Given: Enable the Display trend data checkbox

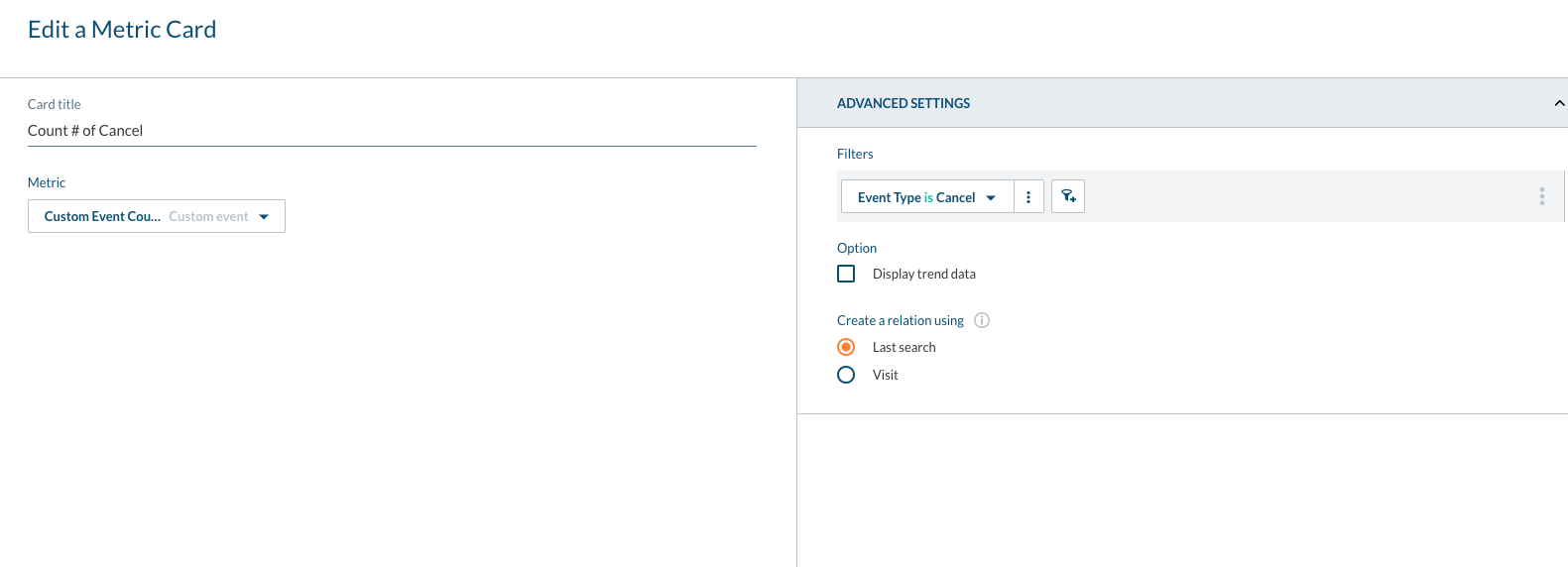Looking at the screenshot, I should click(846, 274).
